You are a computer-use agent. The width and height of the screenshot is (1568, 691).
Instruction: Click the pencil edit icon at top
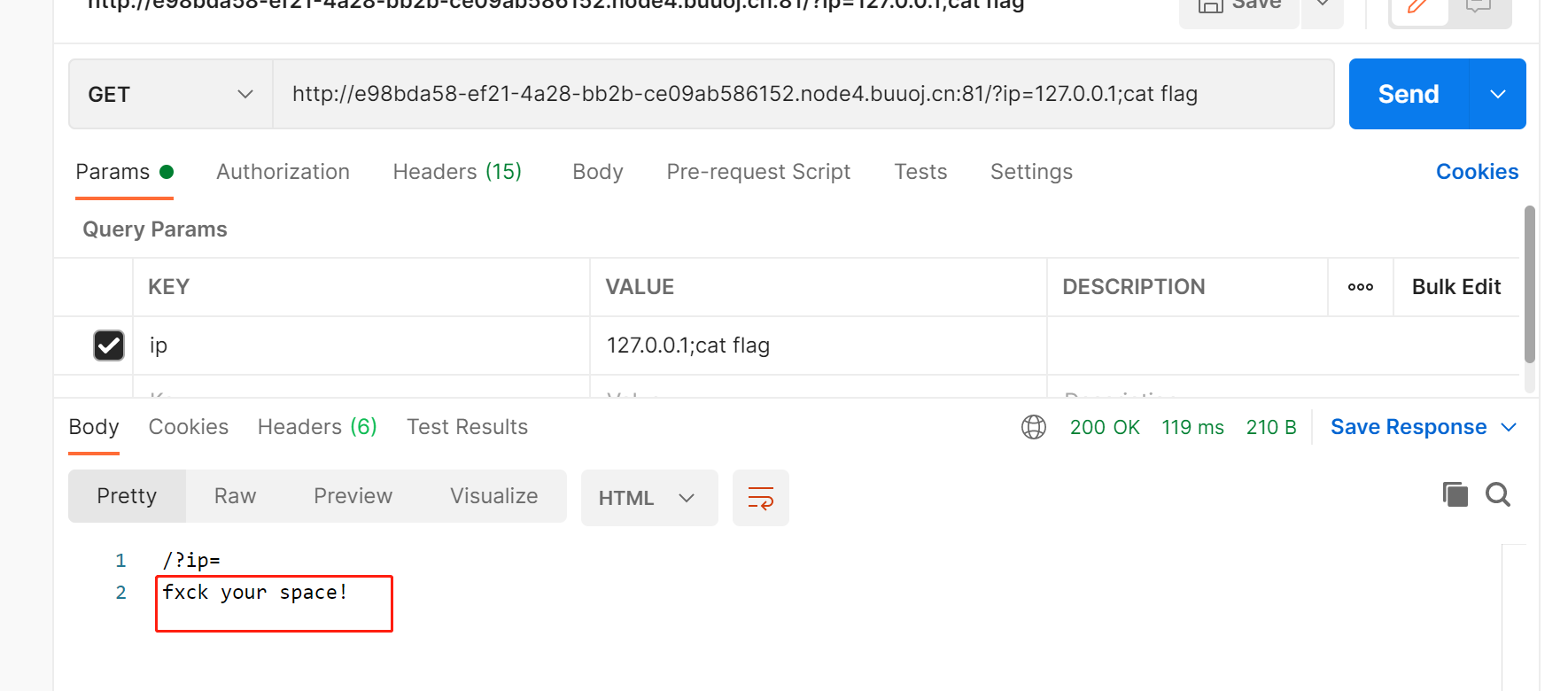1417,7
